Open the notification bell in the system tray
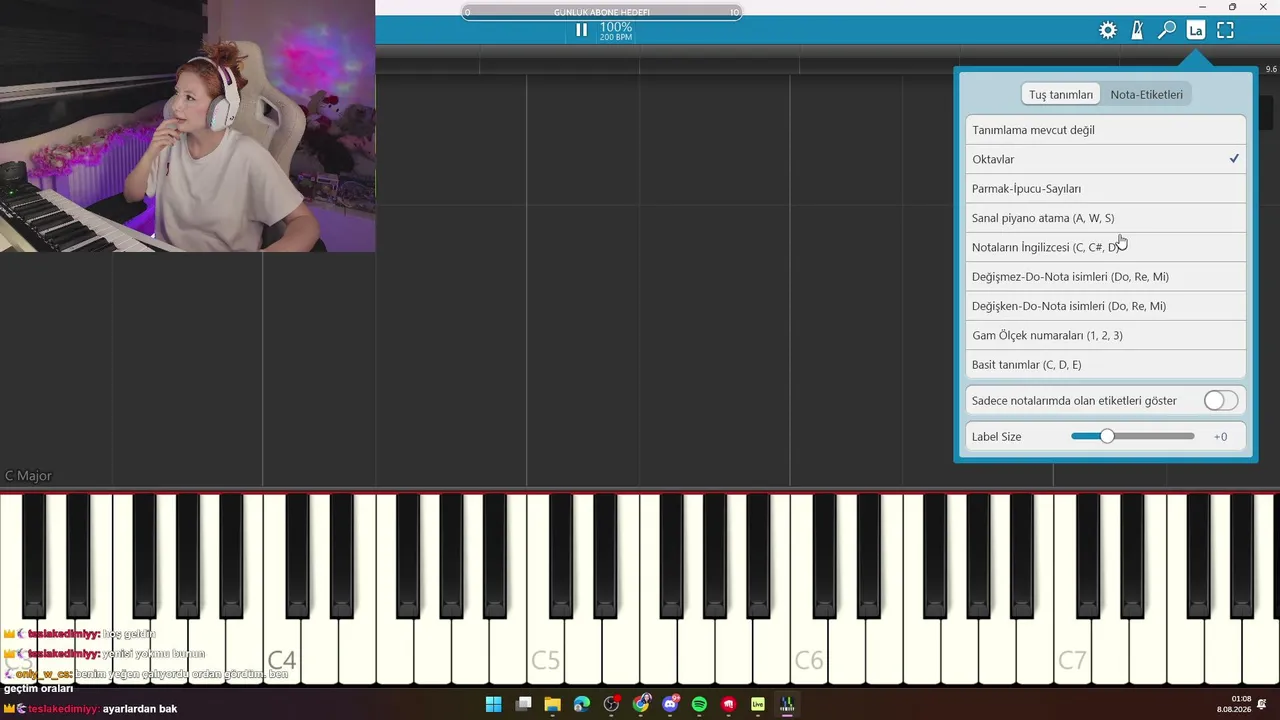The image size is (1280, 720). tap(1263, 704)
